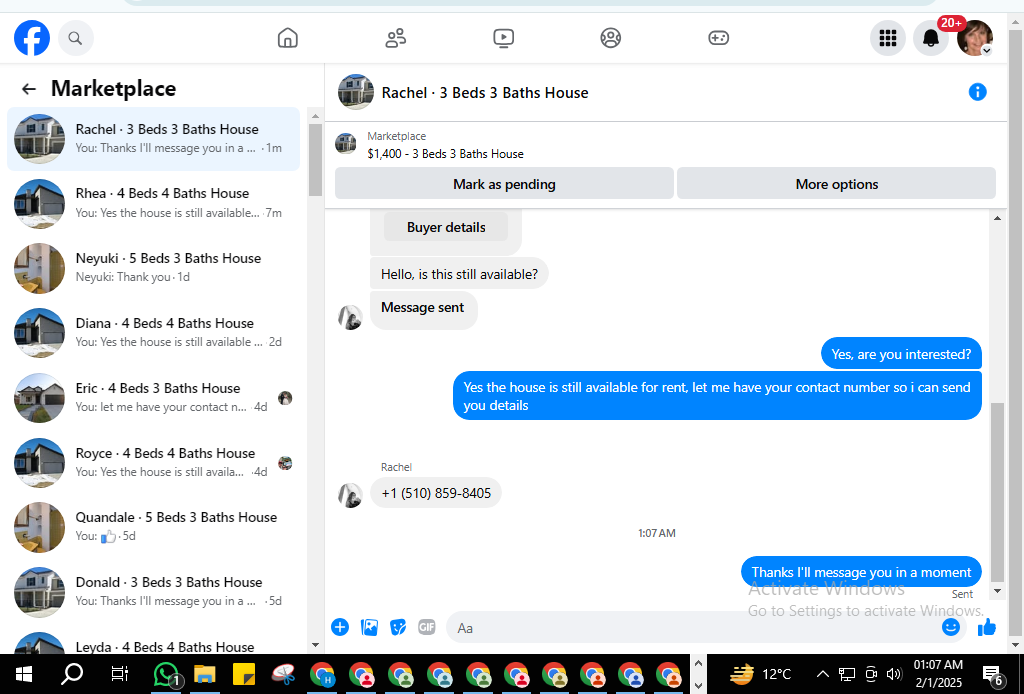Image resolution: width=1024 pixels, height=694 pixels.
Task: Click Mark as pending button
Action: point(504,184)
